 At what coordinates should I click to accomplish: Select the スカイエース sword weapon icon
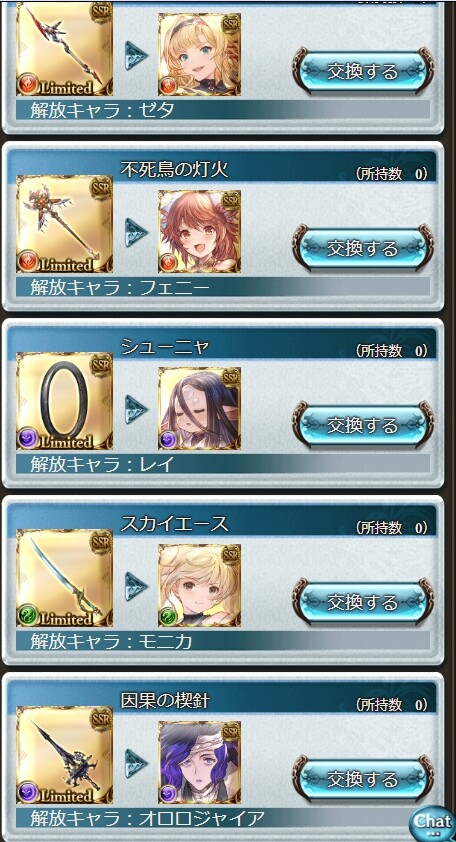(x=64, y=578)
